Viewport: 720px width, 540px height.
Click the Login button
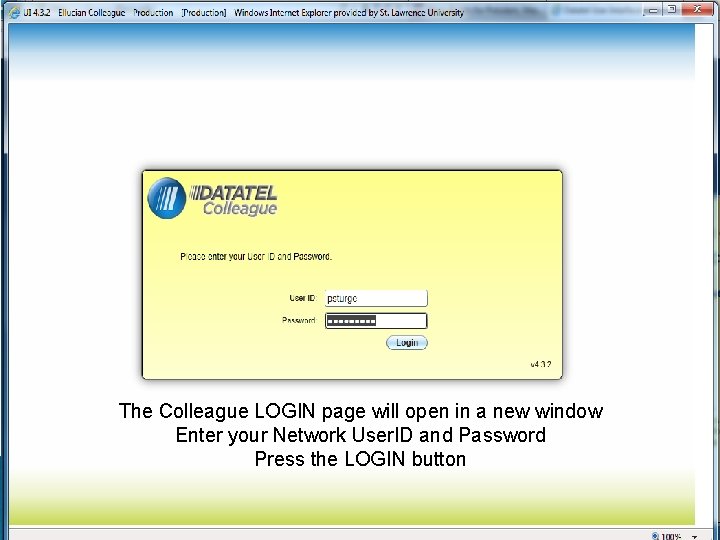point(407,343)
